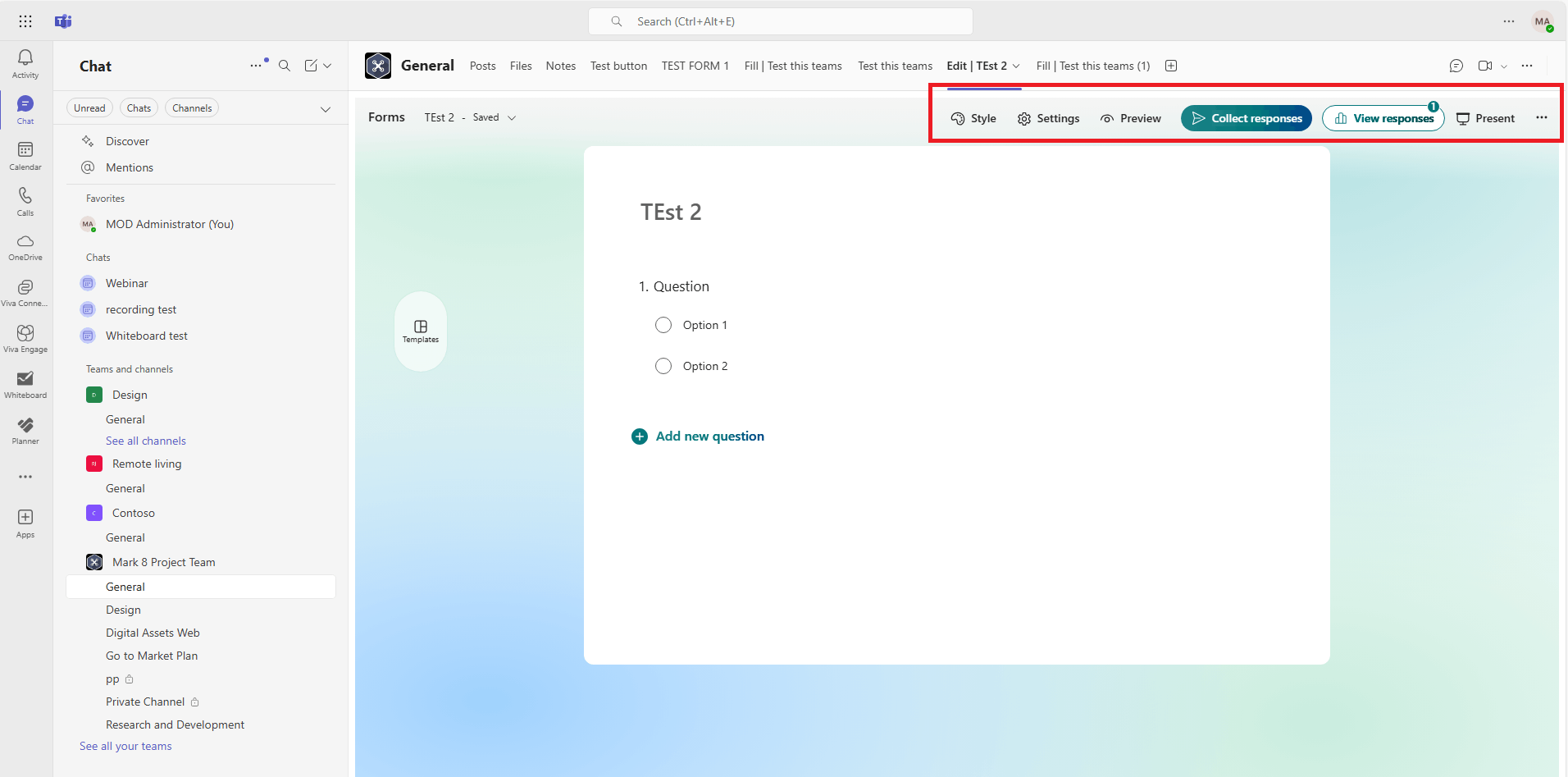Viewport: 1568px width, 777px height.
Task: Open the Forms toolbar more options ellipsis
Action: point(1542,117)
